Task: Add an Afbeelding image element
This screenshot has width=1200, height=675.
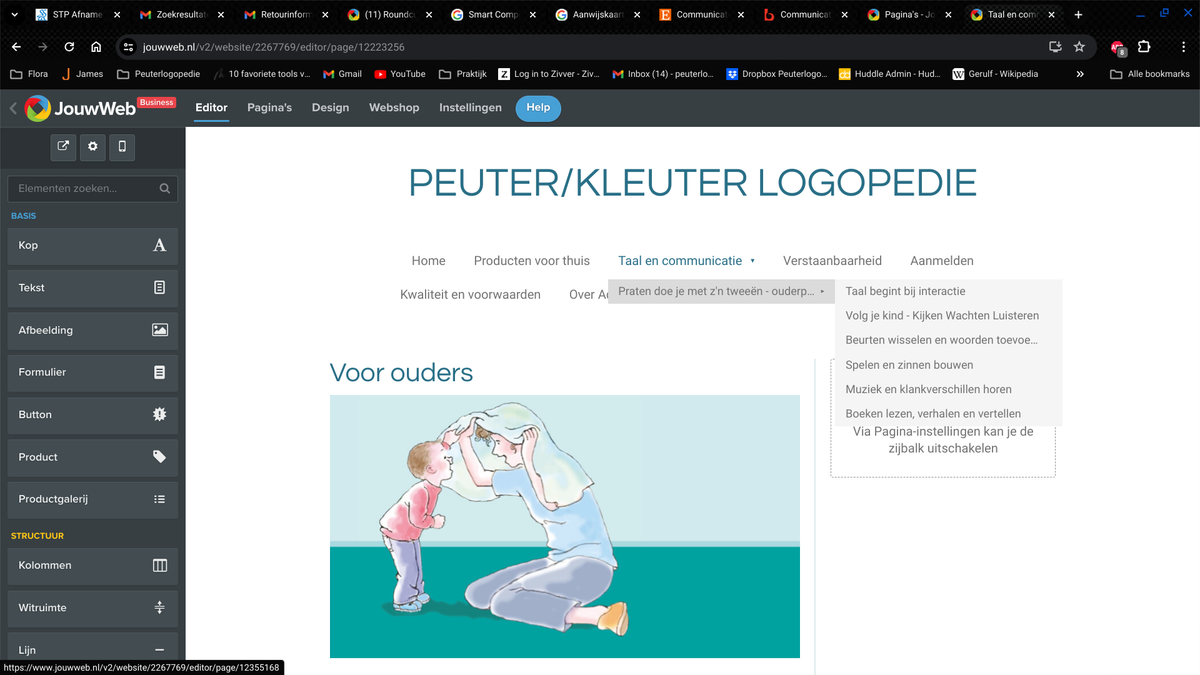Action: (93, 330)
